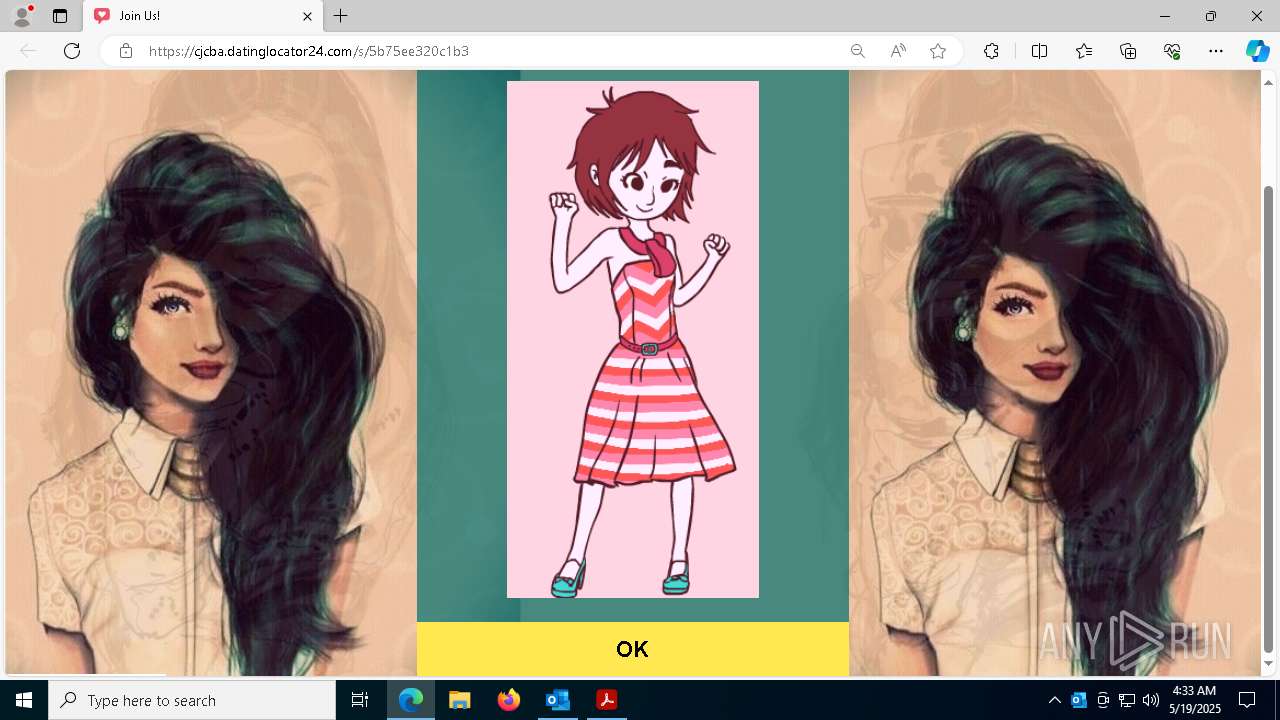Click scrollbar down arrow
Viewport: 1280px width, 720px height.
click(1269, 664)
